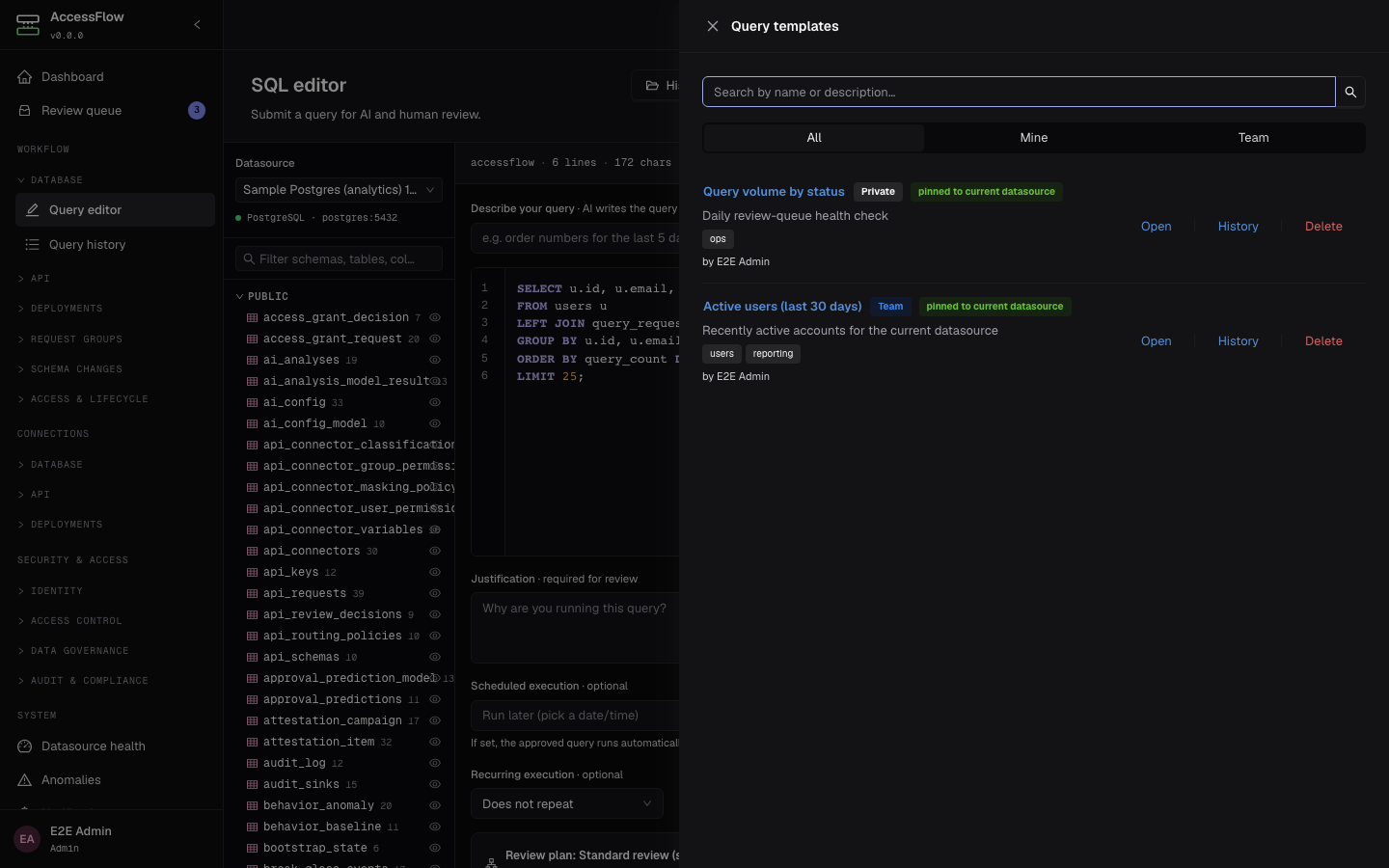Open Query history in the sidebar
This screenshot has width=1389, height=868.
[115, 245]
